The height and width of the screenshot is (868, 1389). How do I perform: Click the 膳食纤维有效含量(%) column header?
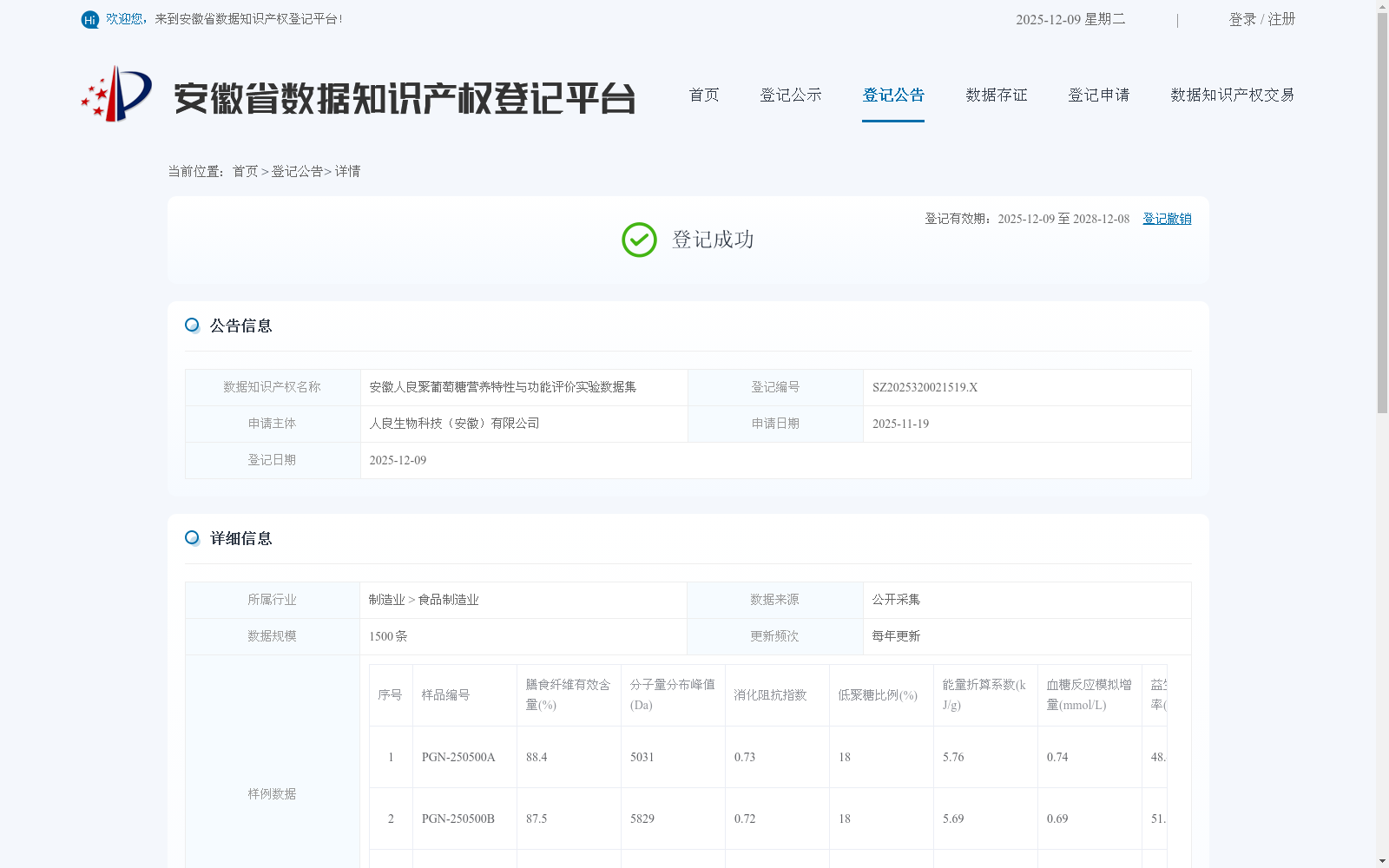[569, 695]
